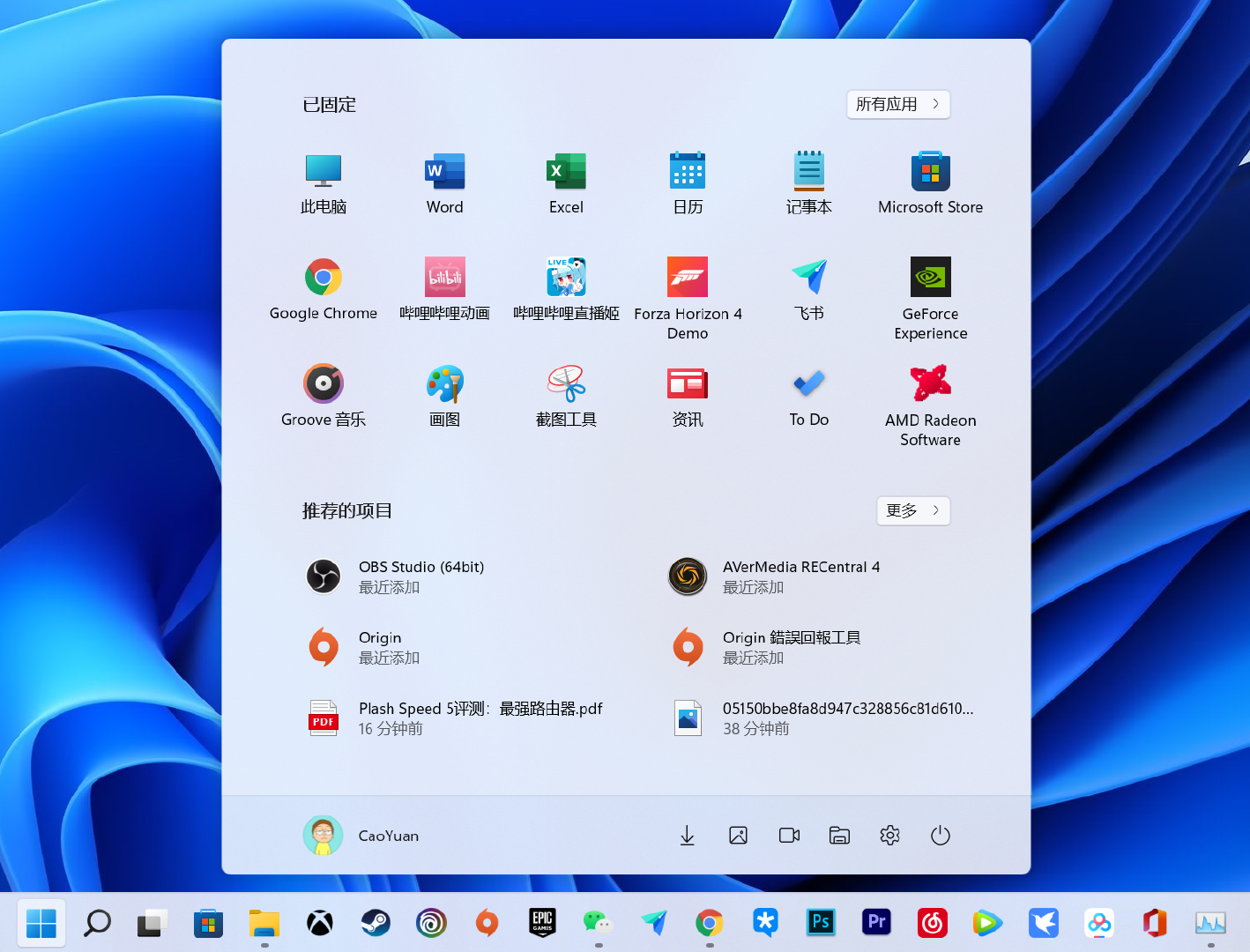Open the 哔哩哔哩直播姬 app

point(566,290)
